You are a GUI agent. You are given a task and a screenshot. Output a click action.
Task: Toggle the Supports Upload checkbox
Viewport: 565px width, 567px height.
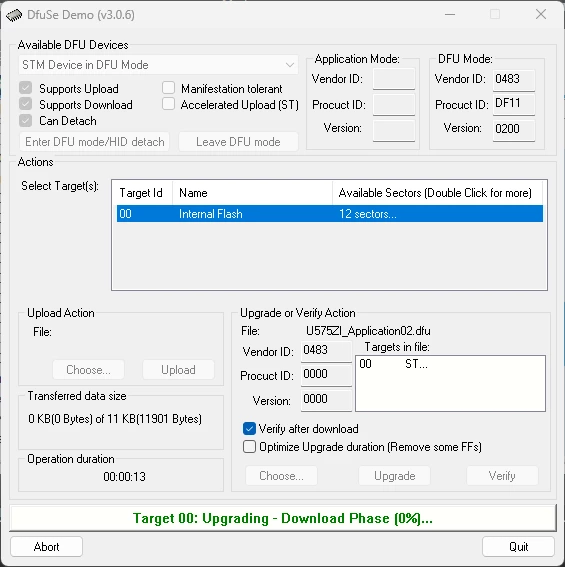pos(26,88)
